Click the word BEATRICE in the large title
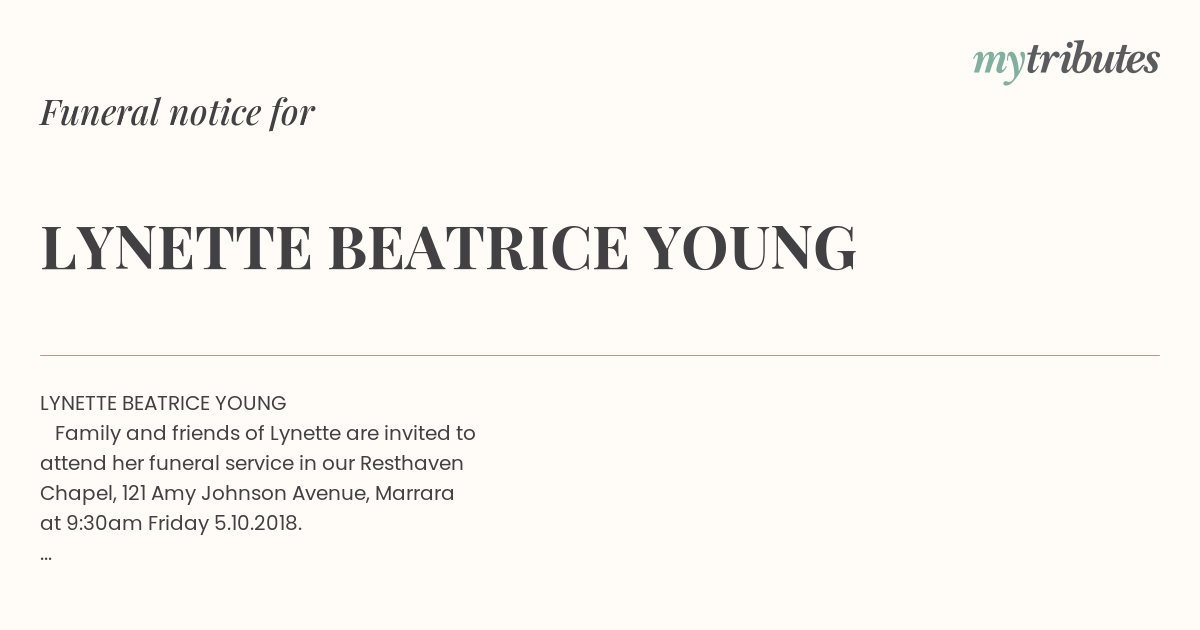Image resolution: width=1200 pixels, height=630 pixels. [x=478, y=248]
